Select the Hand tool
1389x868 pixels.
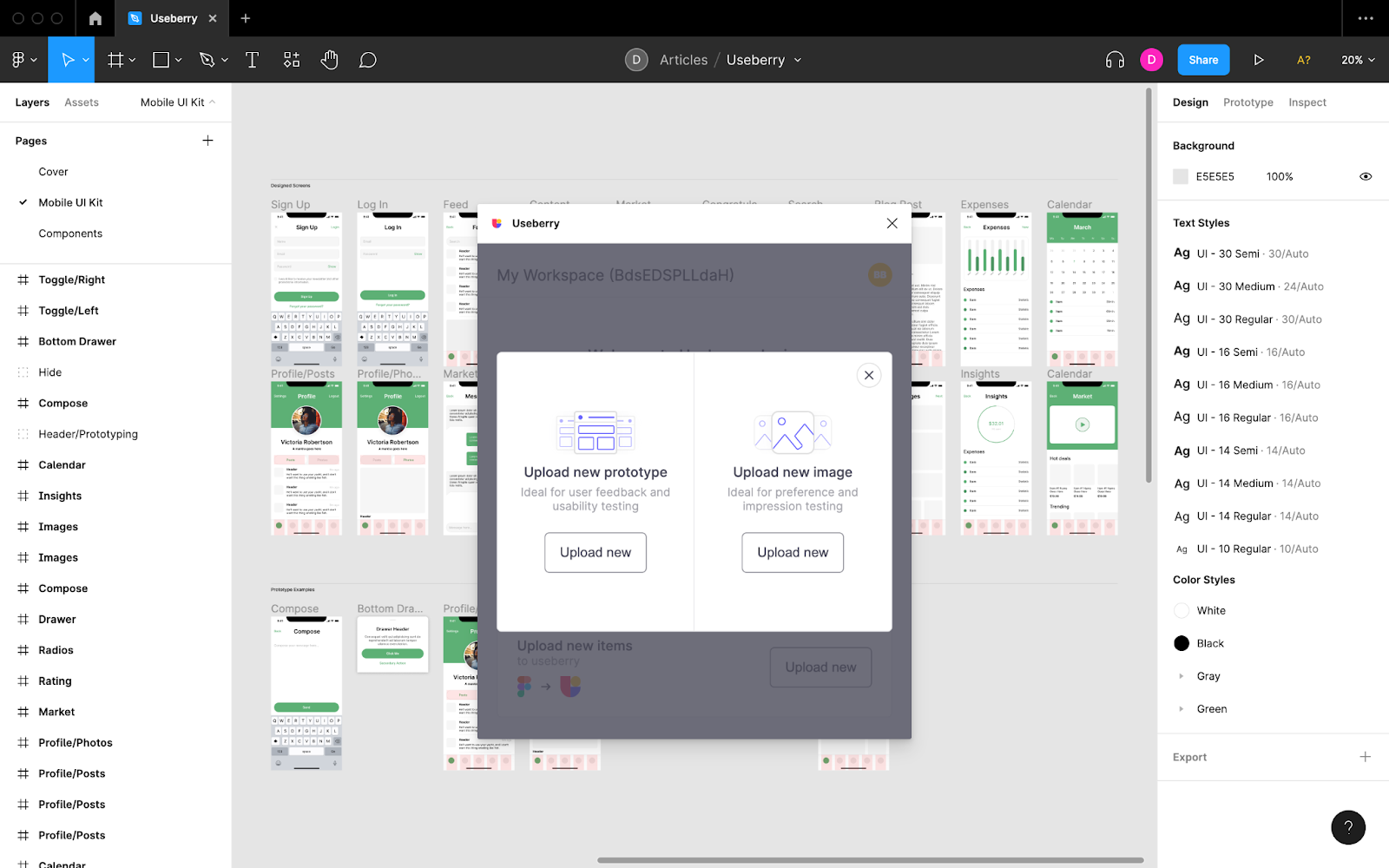(329, 60)
